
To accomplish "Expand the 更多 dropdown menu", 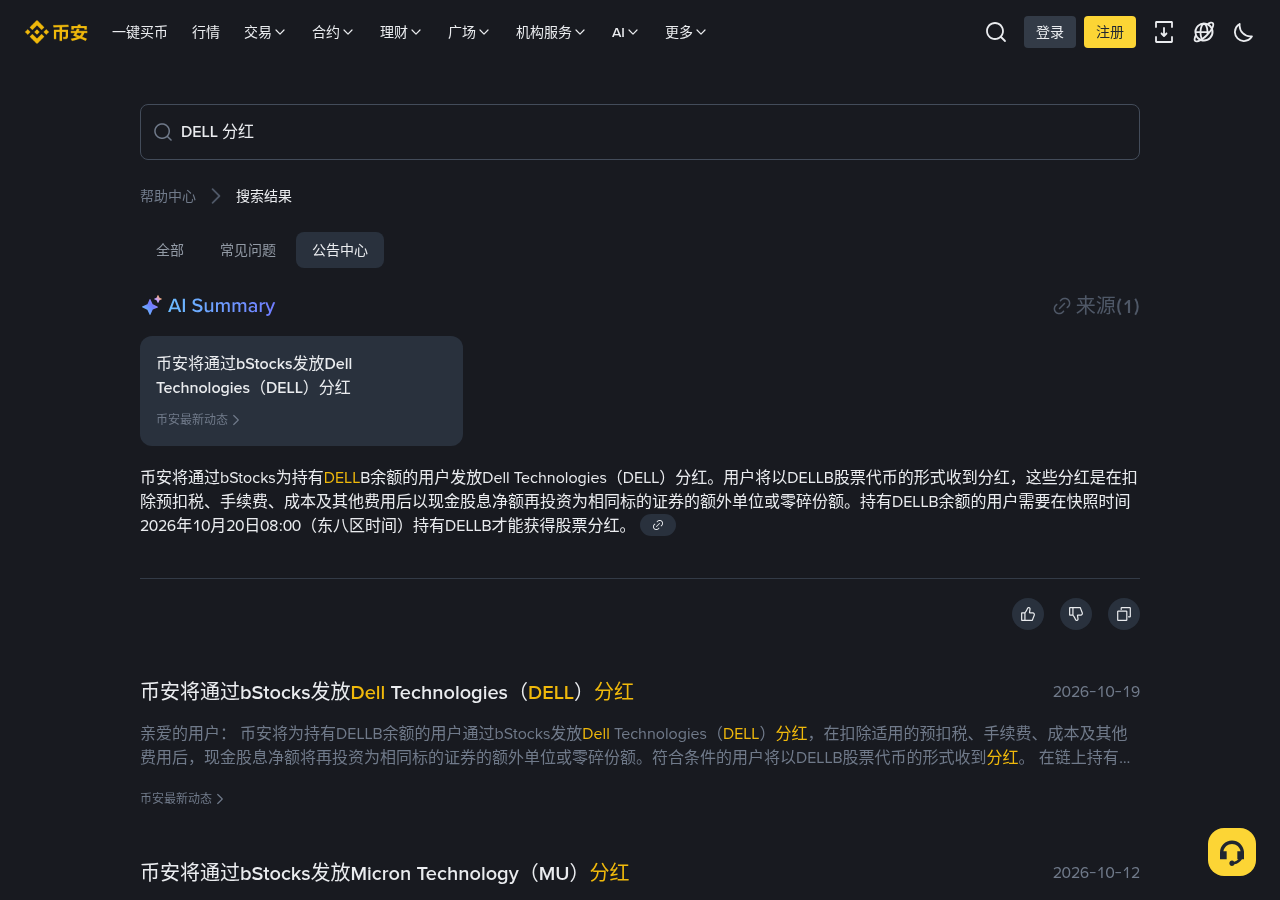I will click(x=686, y=32).
